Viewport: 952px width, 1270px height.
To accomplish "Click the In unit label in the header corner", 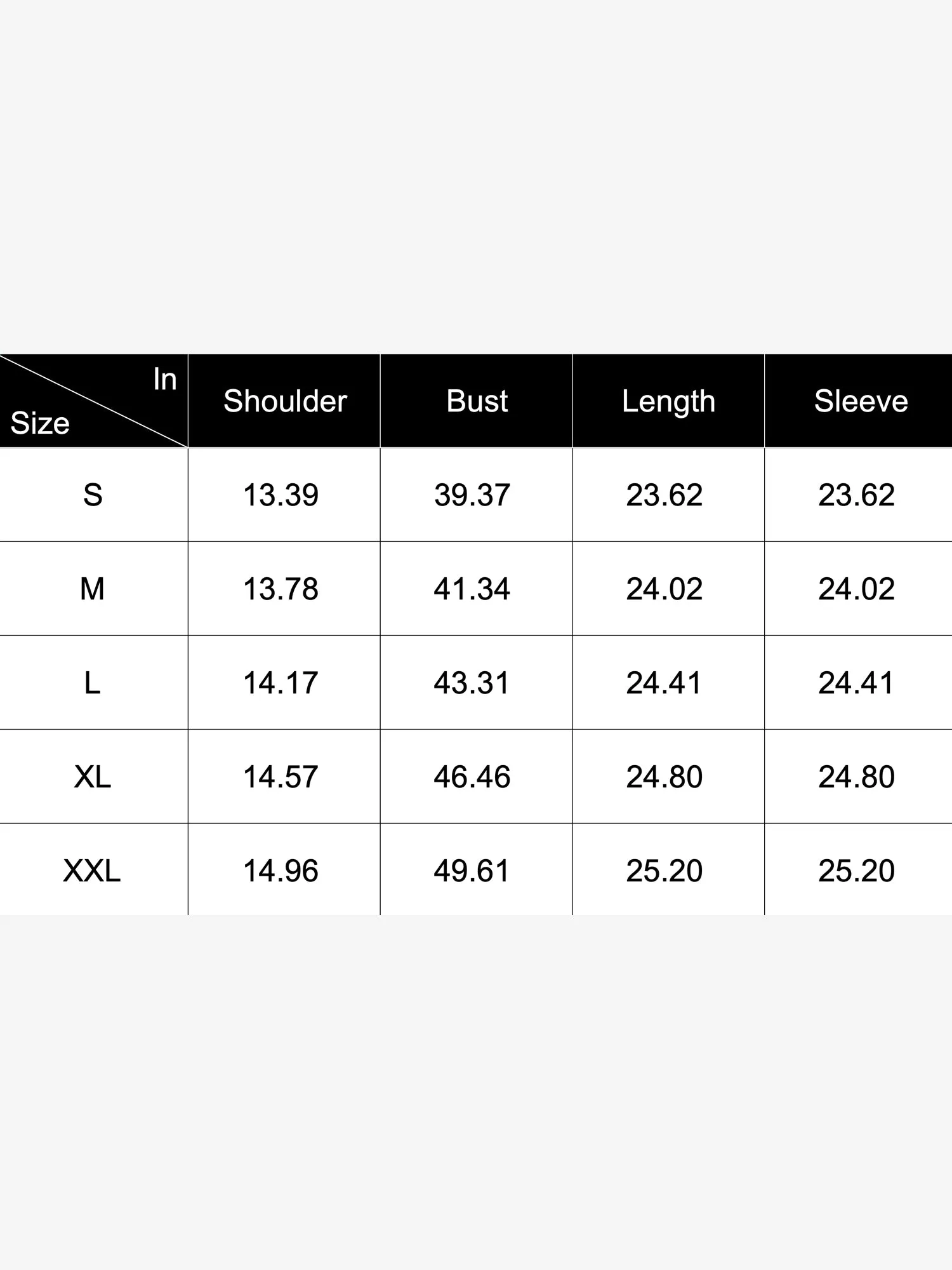I will [x=164, y=379].
